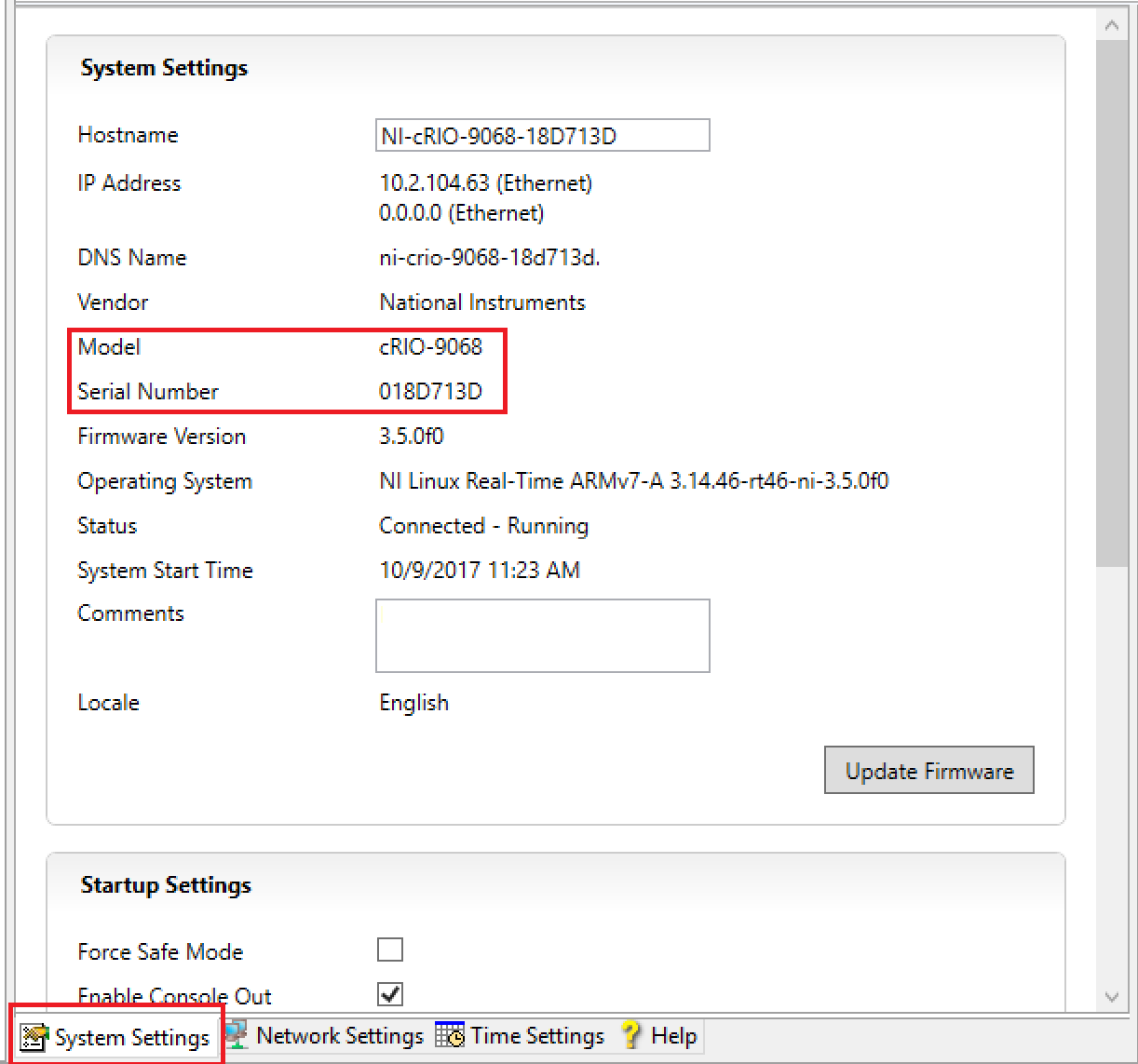Click the DNS name ni-crio-9068-18d713d
1138x1064 pixels.
click(x=489, y=258)
